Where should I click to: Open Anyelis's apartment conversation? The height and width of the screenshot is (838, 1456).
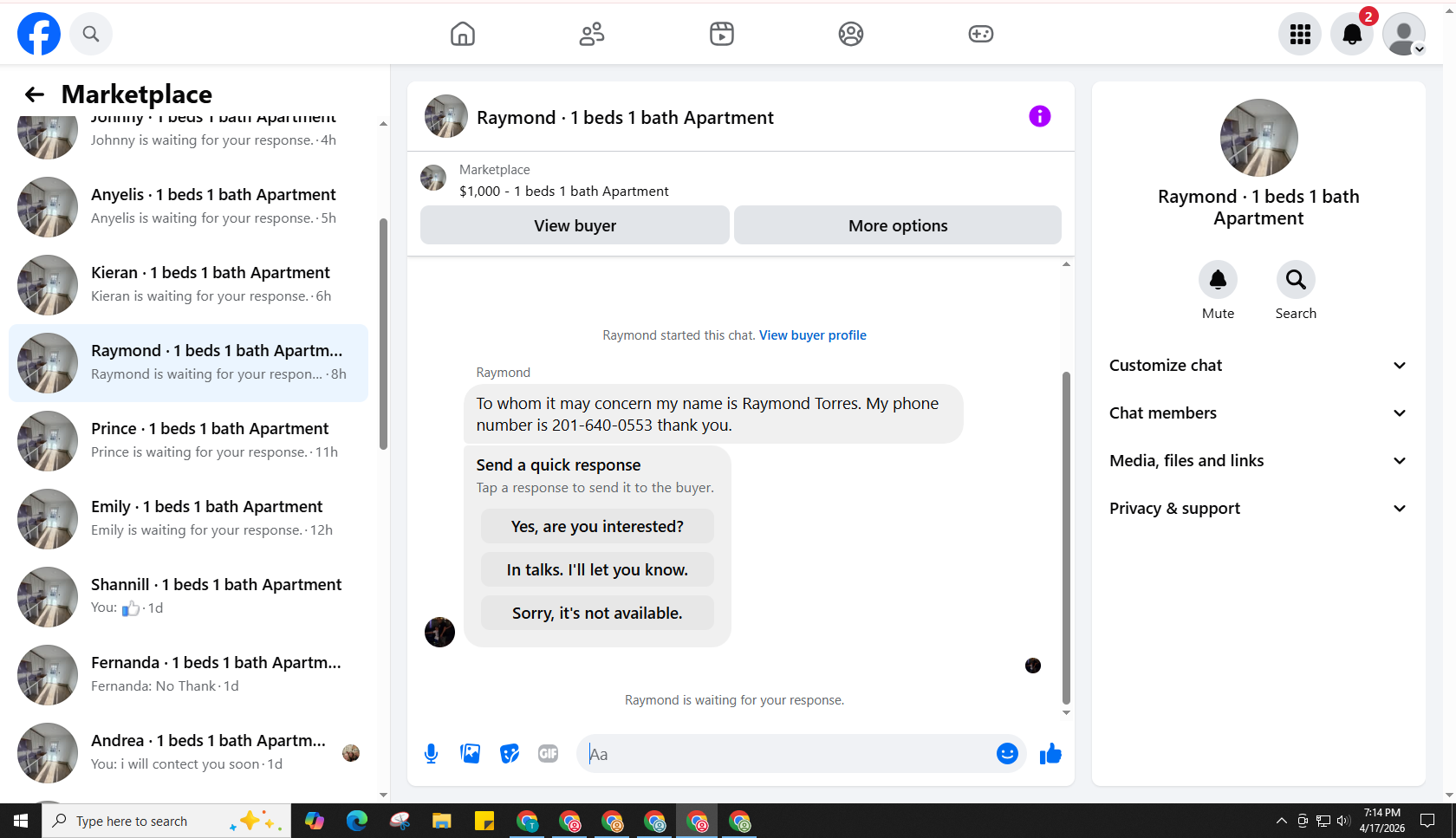coord(188,207)
